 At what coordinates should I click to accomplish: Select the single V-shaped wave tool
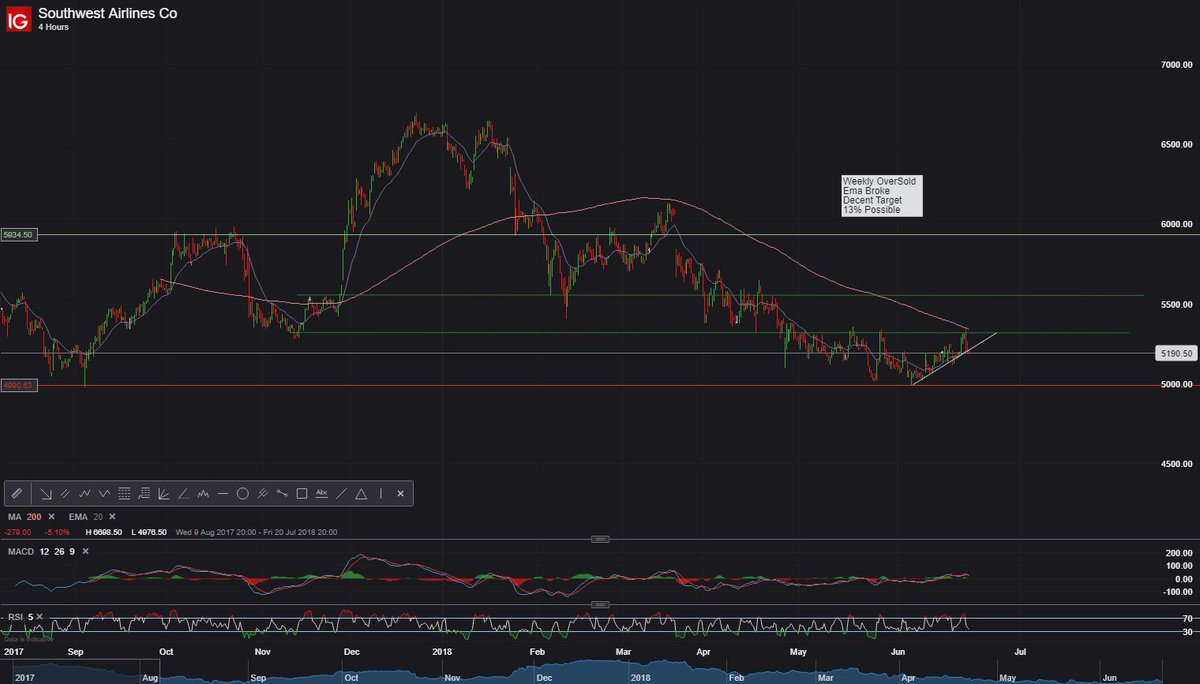point(104,494)
